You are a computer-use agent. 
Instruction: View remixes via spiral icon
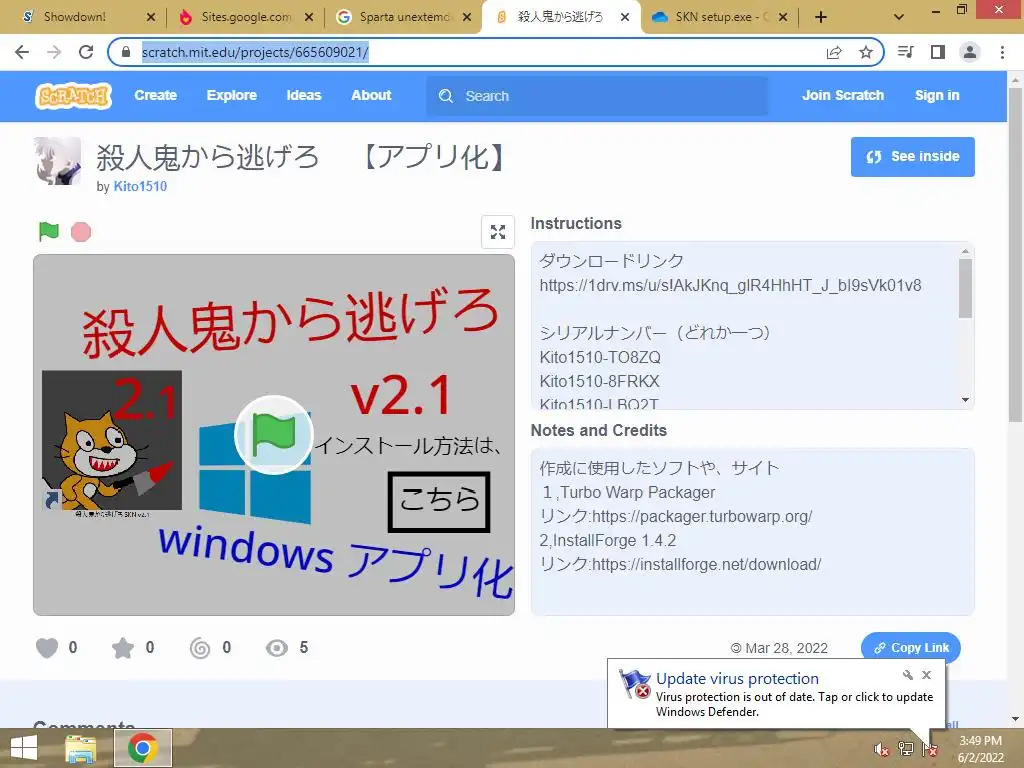tap(200, 648)
